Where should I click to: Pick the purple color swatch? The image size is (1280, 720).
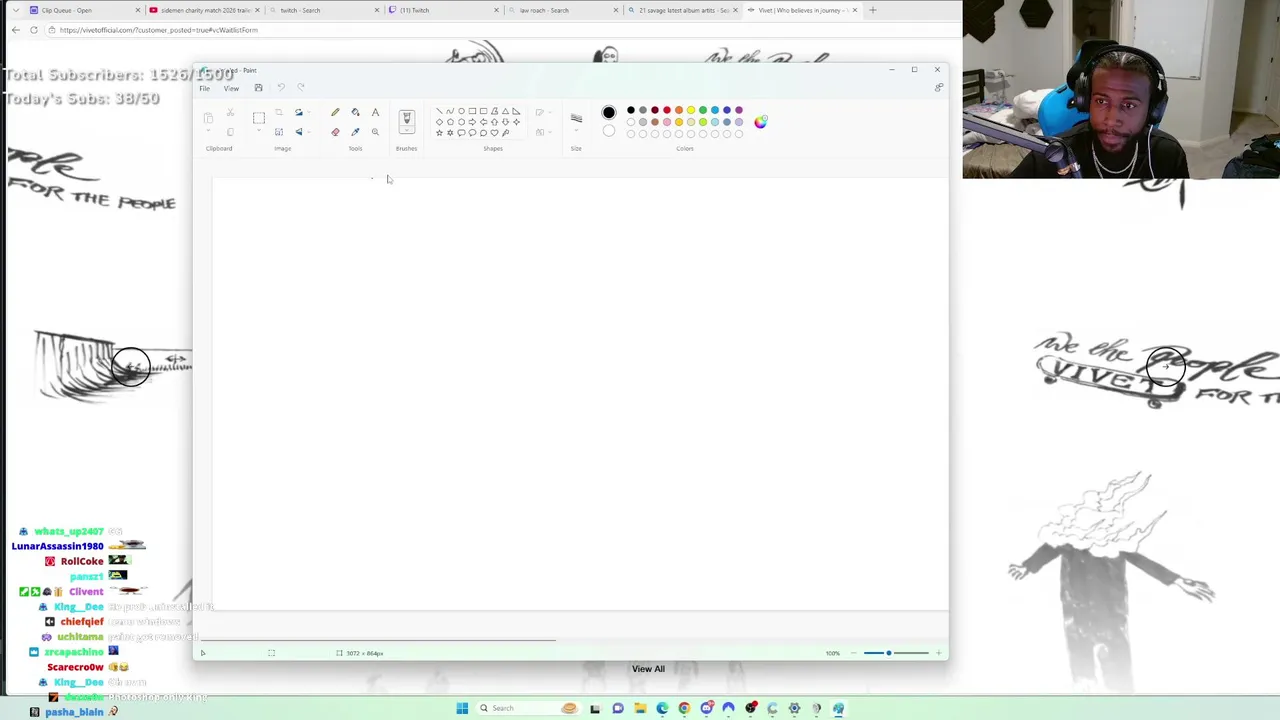pyautogui.click(x=739, y=111)
